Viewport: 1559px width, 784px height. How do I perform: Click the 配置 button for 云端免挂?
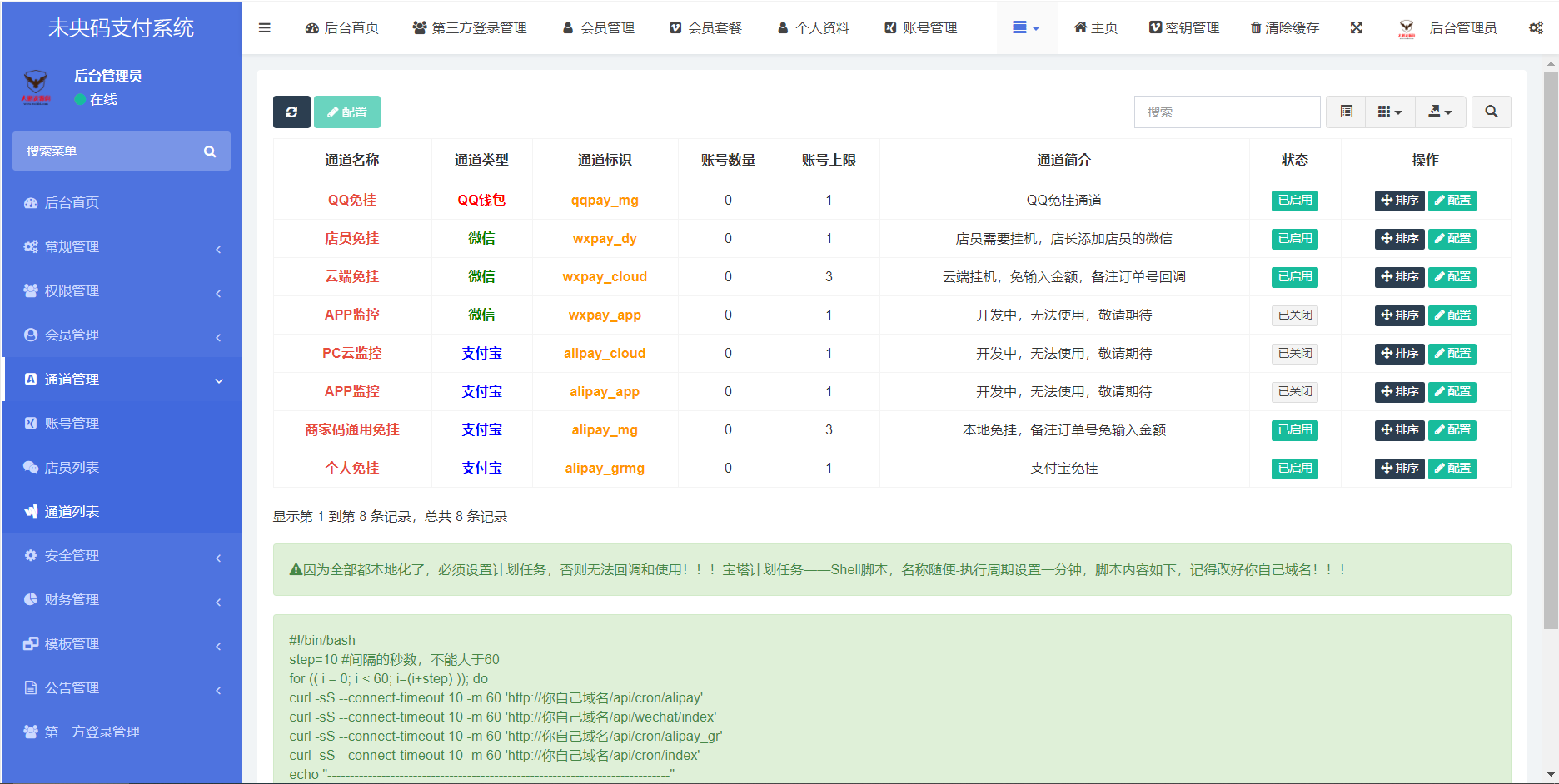pos(1452,277)
